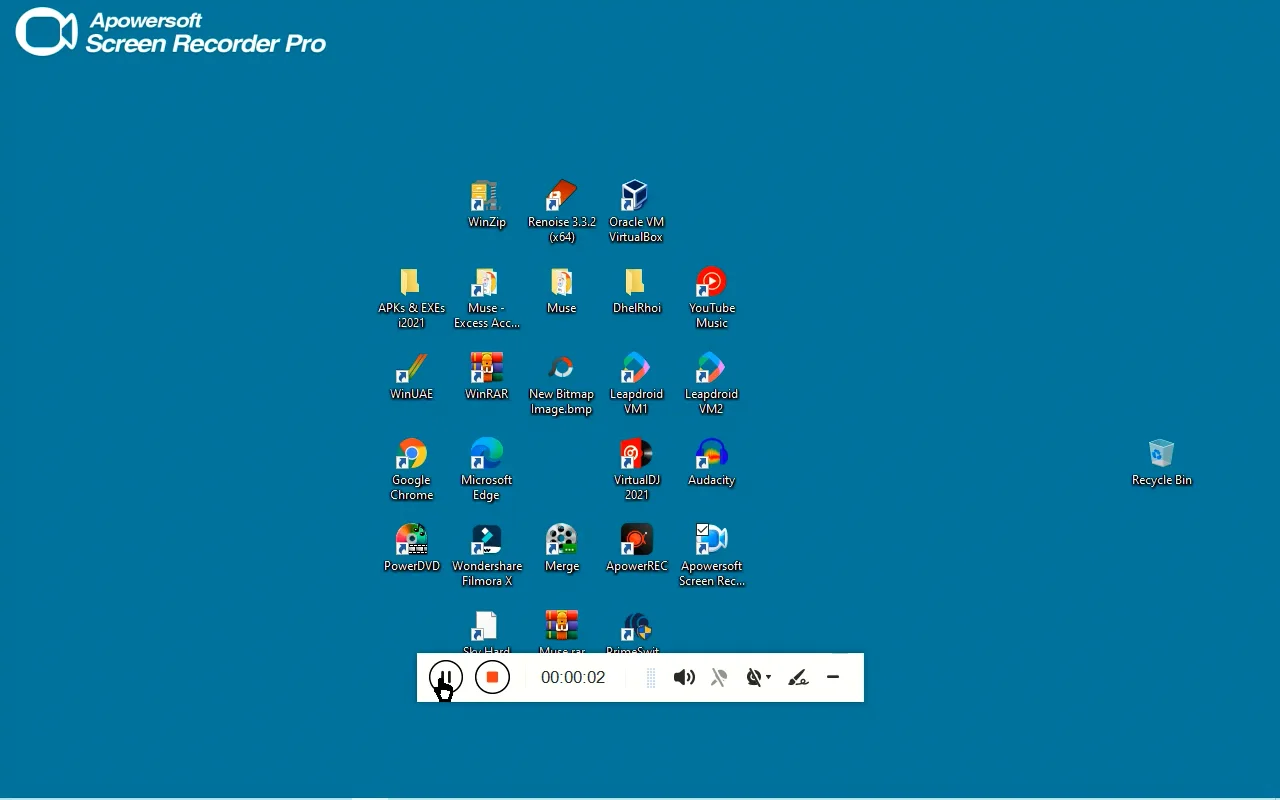
Task: Select the Wondershare Filmora X icon
Action: tap(487, 556)
